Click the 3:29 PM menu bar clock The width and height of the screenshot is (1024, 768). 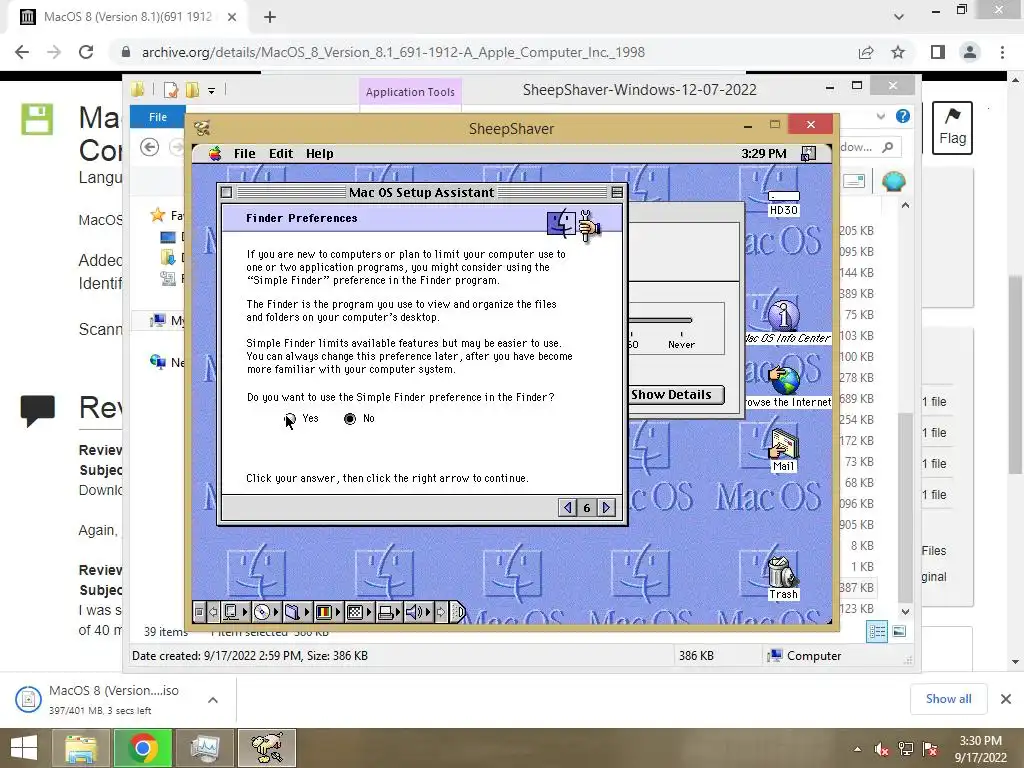pos(763,153)
